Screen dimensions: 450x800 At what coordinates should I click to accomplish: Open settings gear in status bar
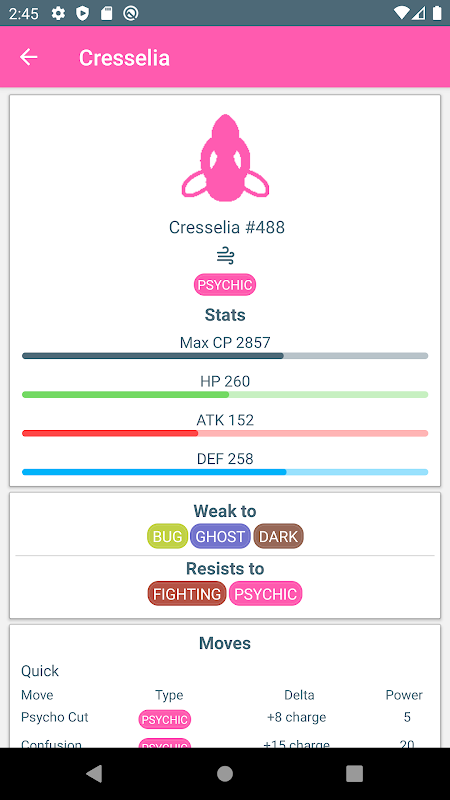click(x=58, y=13)
